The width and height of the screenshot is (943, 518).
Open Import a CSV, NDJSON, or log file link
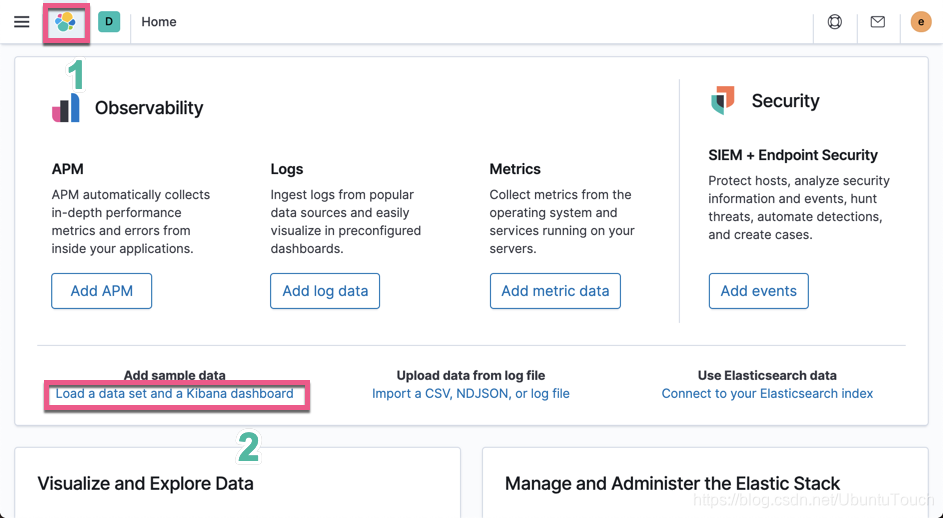(x=471, y=393)
